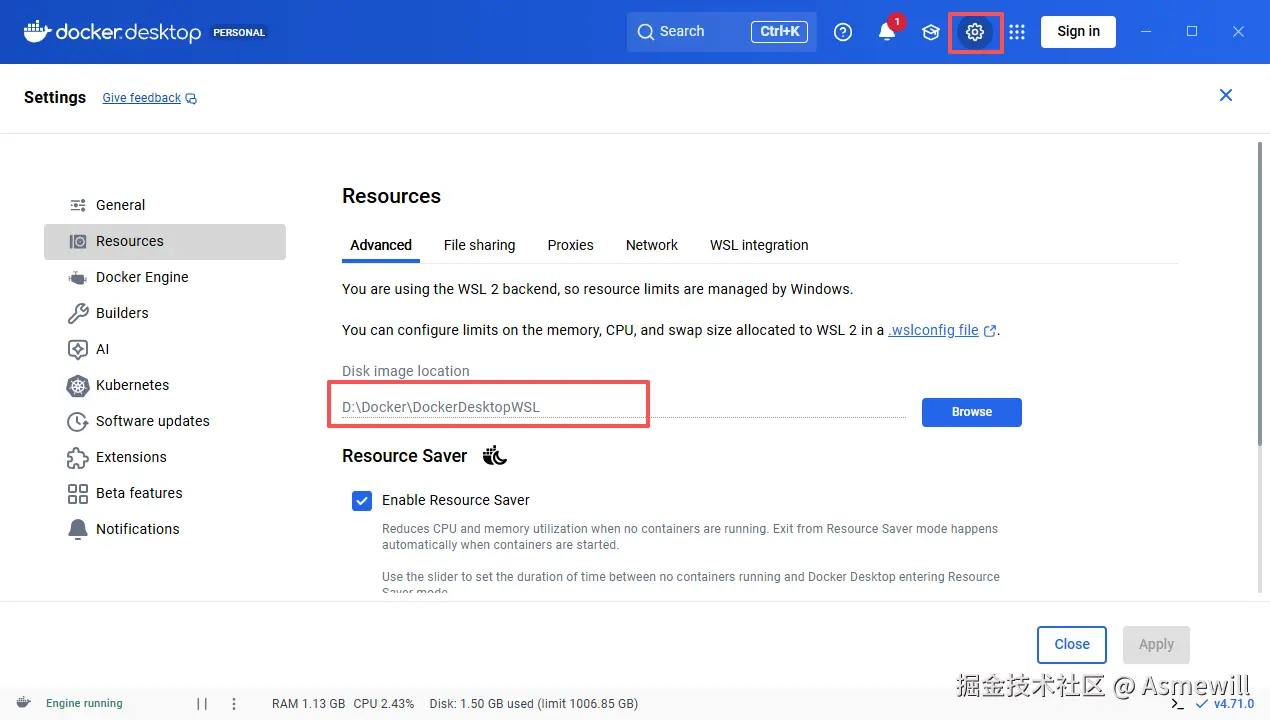This screenshot has width=1270, height=720.
Task: Click the Docker Desktop whale logo
Action: (x=37, y=31)
